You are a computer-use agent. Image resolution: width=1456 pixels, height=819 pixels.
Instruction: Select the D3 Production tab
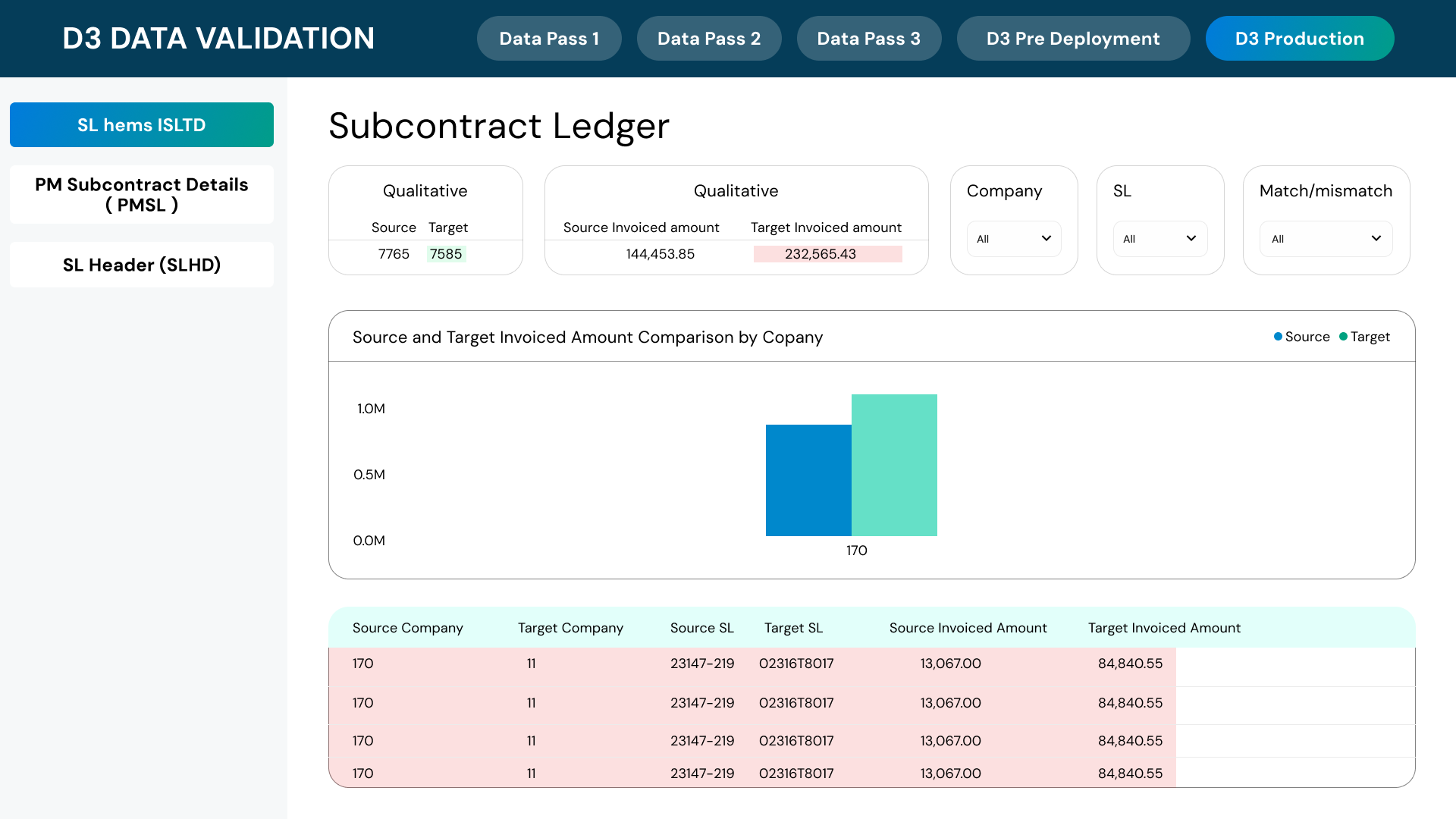click(x=1300, y=39)
